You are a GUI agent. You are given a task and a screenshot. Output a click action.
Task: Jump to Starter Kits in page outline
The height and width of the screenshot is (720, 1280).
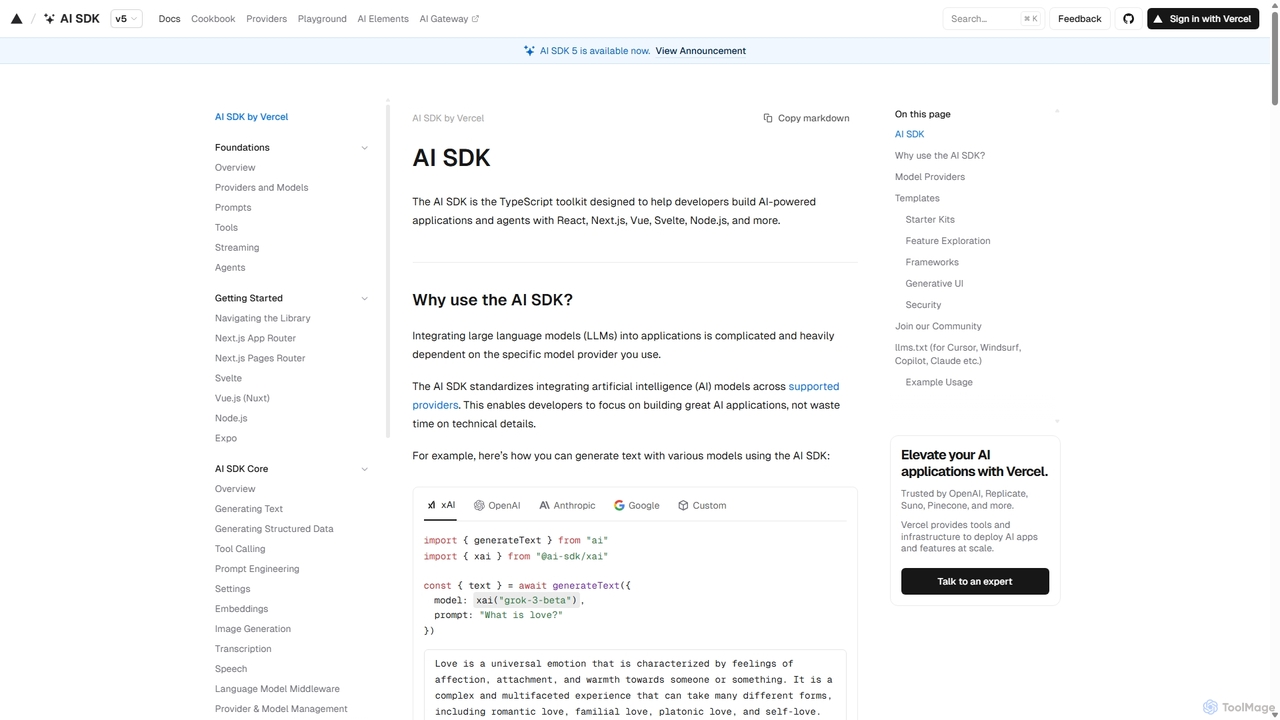click(930, 220)
